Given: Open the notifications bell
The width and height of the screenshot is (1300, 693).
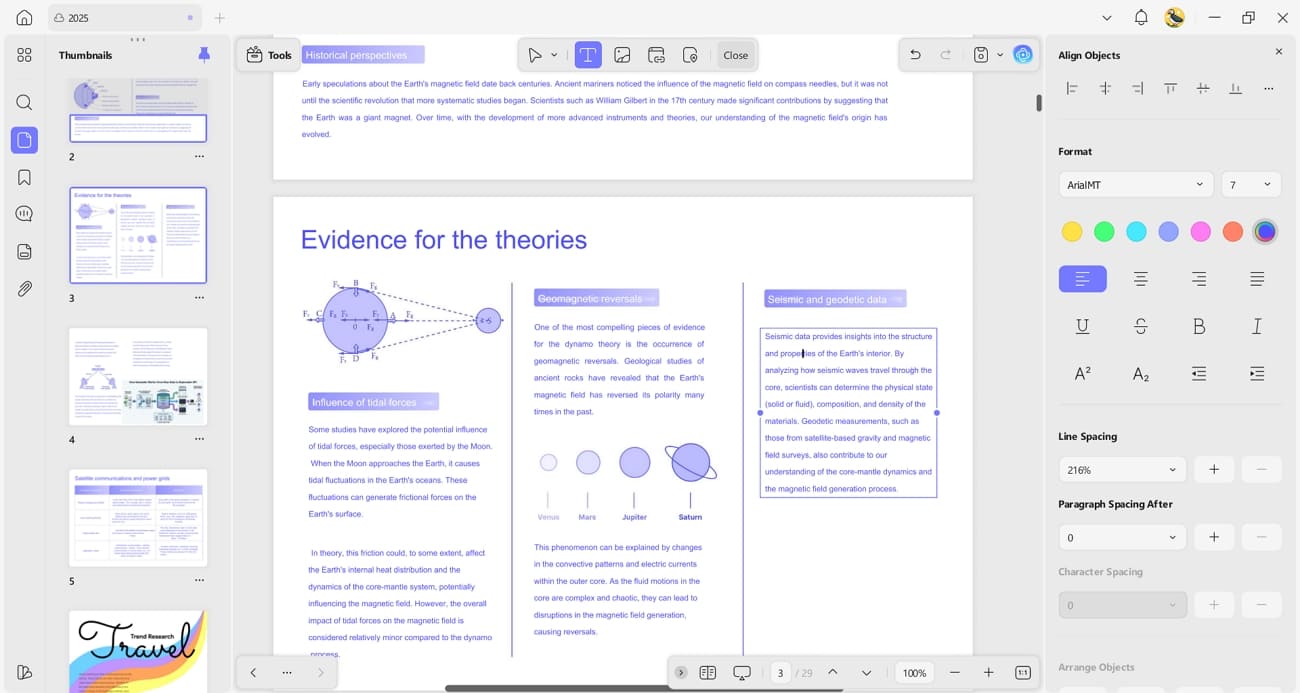Looking at the screenshot, I should [1141, 17].
